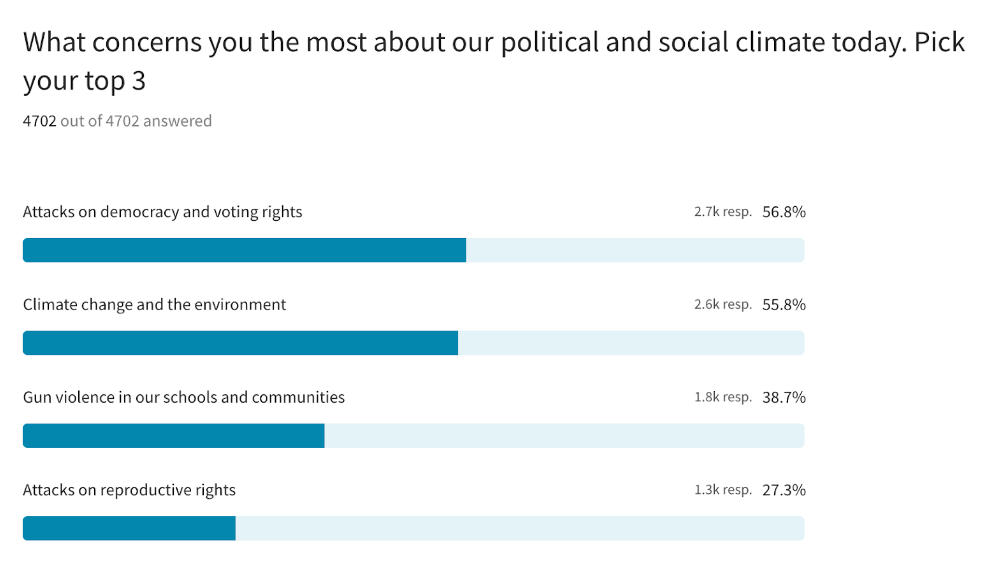Click the "4702 out of 4702 answered" count
The height and width of the screenshot is (586, 990).
click(x=117, y=121)
